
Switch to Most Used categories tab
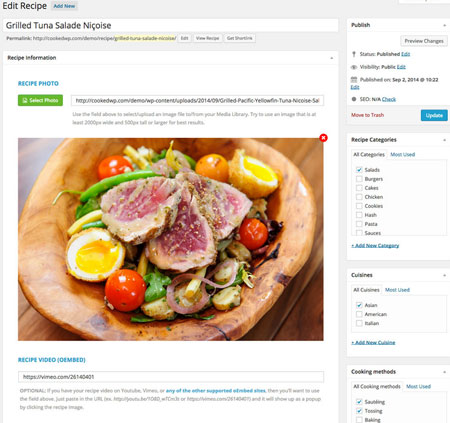tap(402, 154)
